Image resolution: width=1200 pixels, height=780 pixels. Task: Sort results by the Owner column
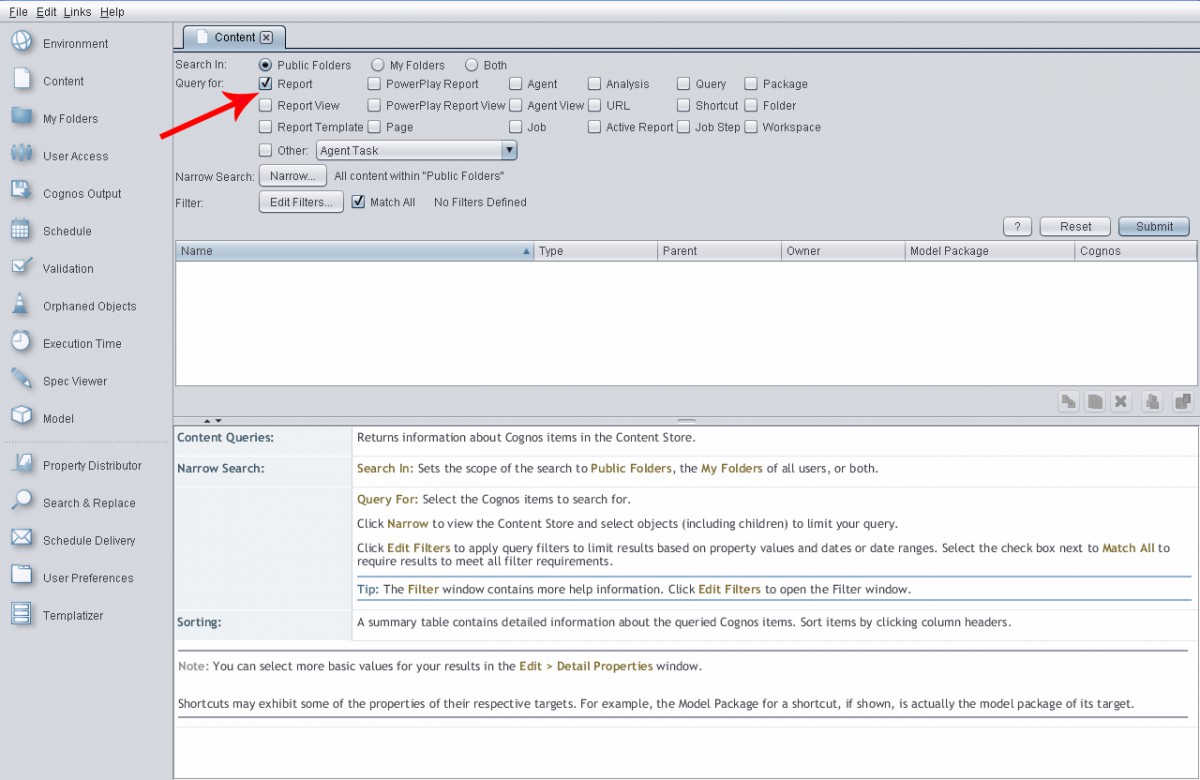tap(843, 251)
